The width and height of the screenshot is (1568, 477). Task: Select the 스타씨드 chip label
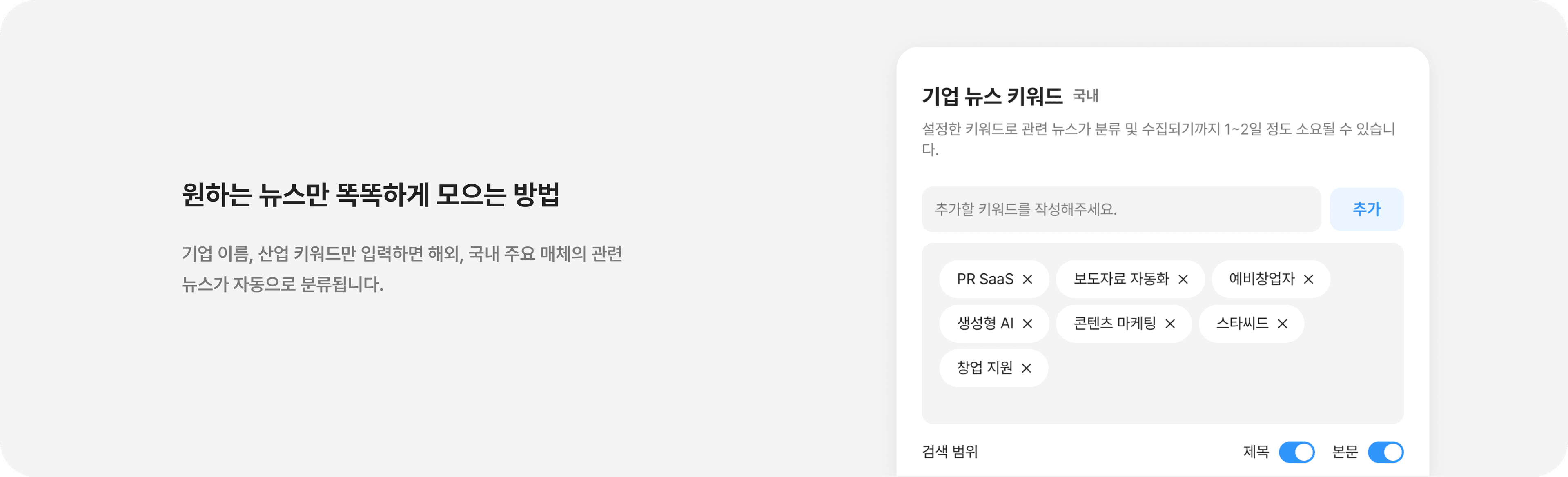1242,324
